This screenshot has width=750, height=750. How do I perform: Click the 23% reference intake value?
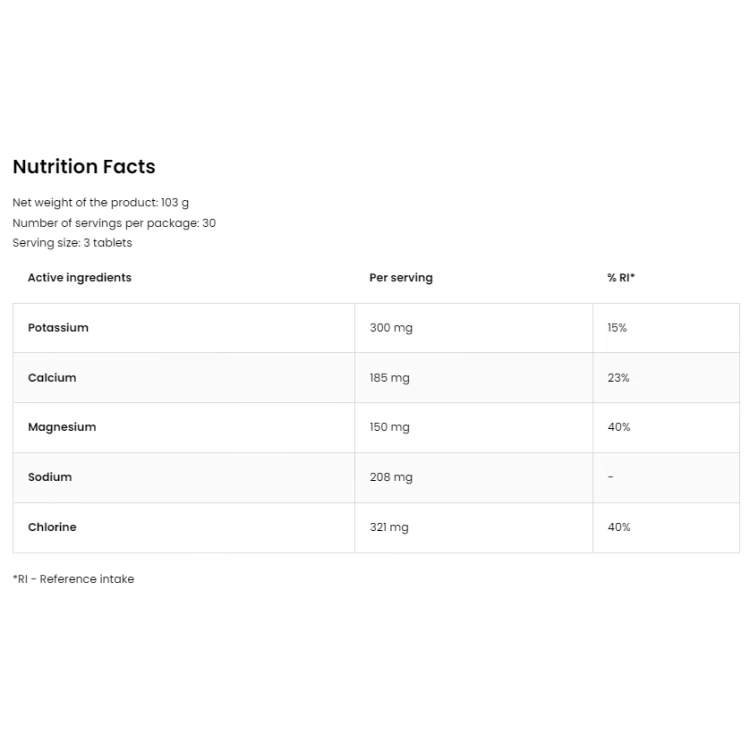tap(618, 378)
